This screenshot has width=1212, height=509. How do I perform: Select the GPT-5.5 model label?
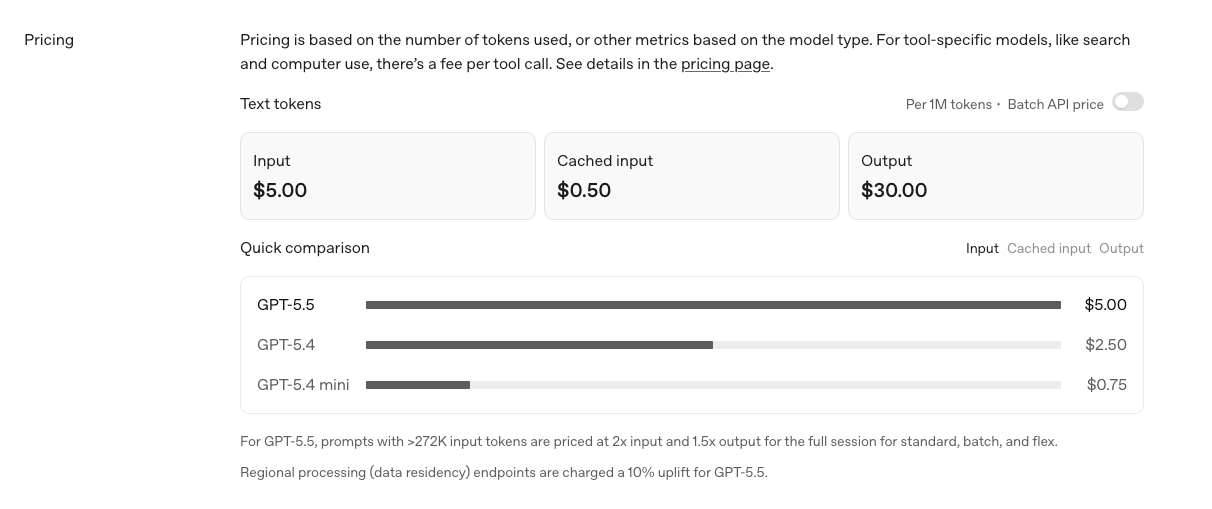[286, 305]
